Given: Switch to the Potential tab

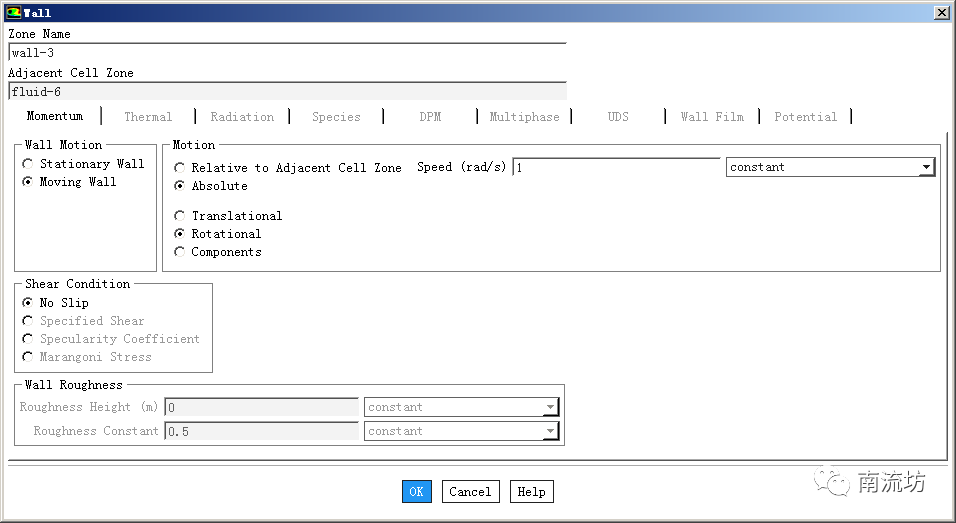Looking at the screenshot, I should (805, 116).
